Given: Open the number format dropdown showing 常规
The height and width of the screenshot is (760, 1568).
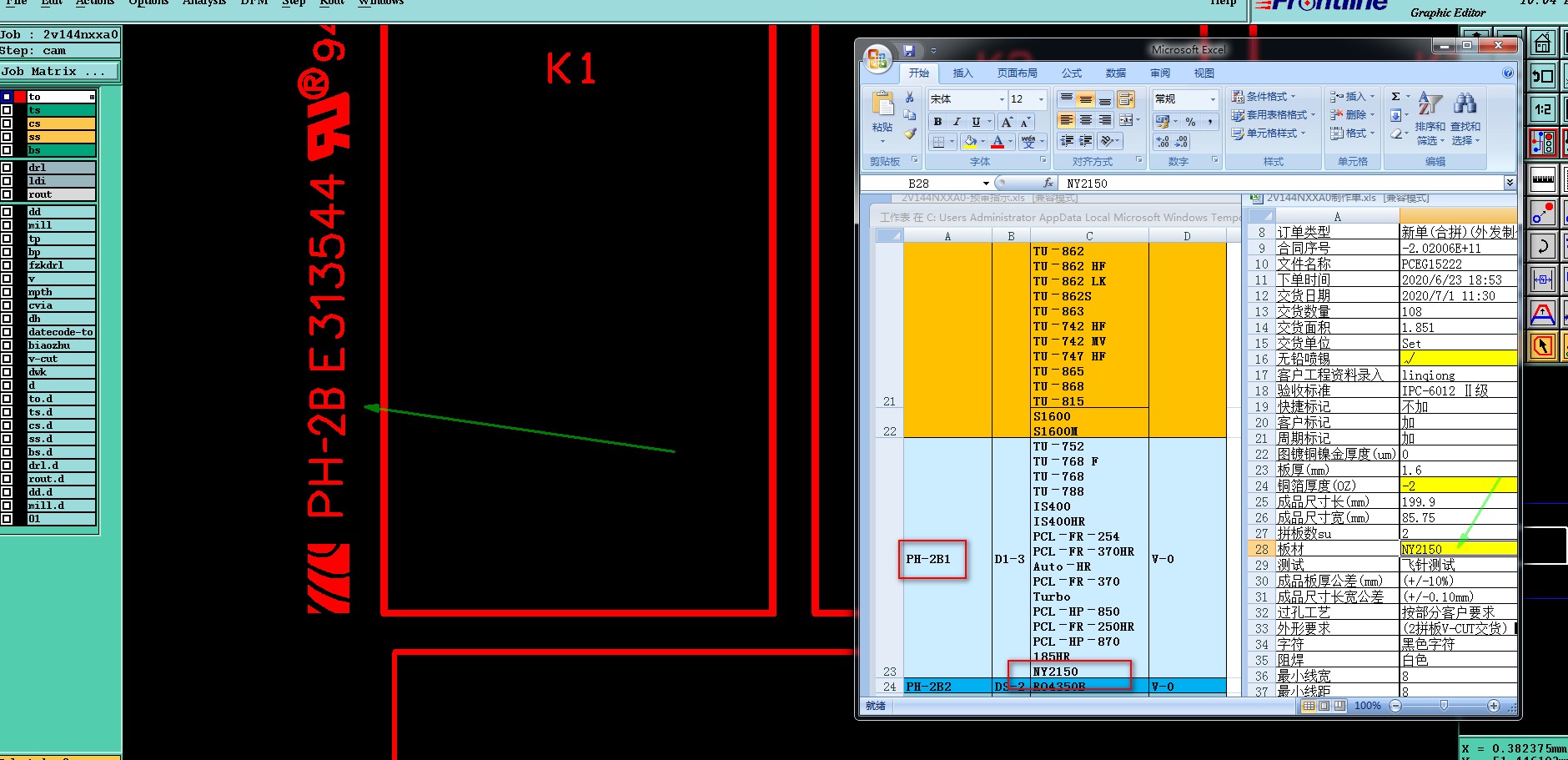Looking at the screenshot, I should 1213,99.
